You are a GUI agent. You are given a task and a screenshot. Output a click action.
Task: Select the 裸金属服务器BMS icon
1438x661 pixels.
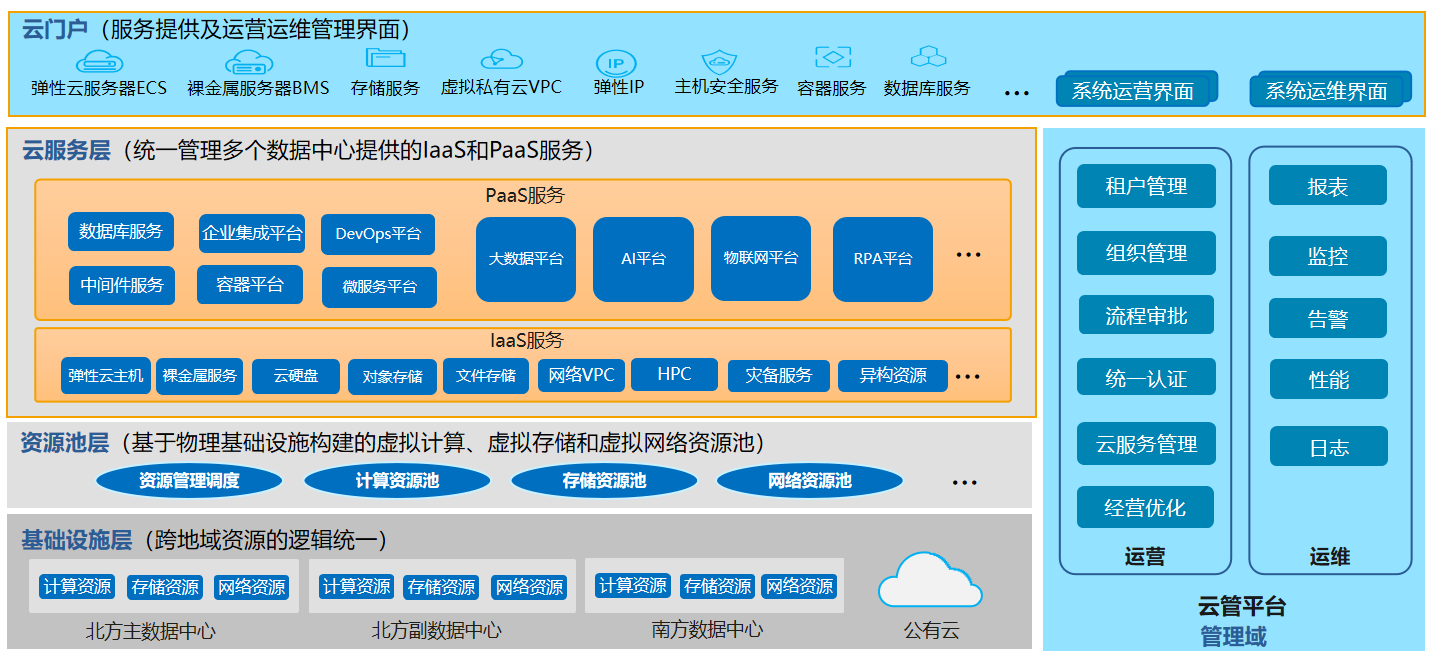click(x=249, y=62)
